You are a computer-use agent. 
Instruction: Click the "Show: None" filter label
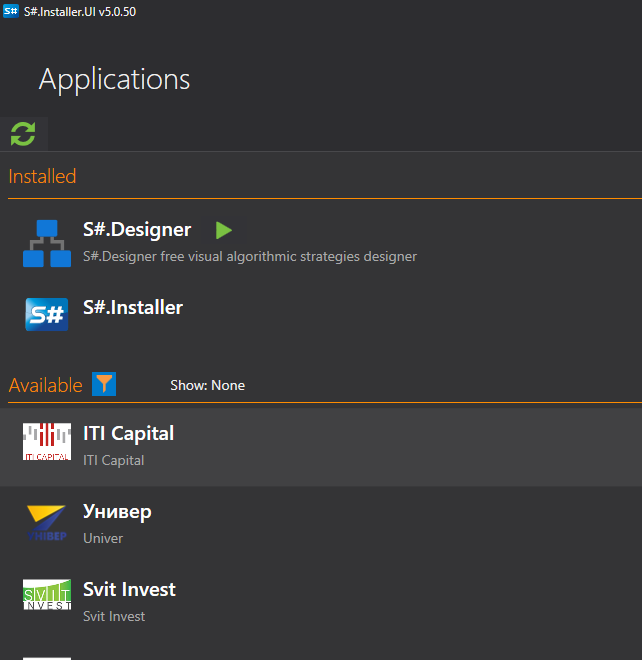[x=207, y=385]
